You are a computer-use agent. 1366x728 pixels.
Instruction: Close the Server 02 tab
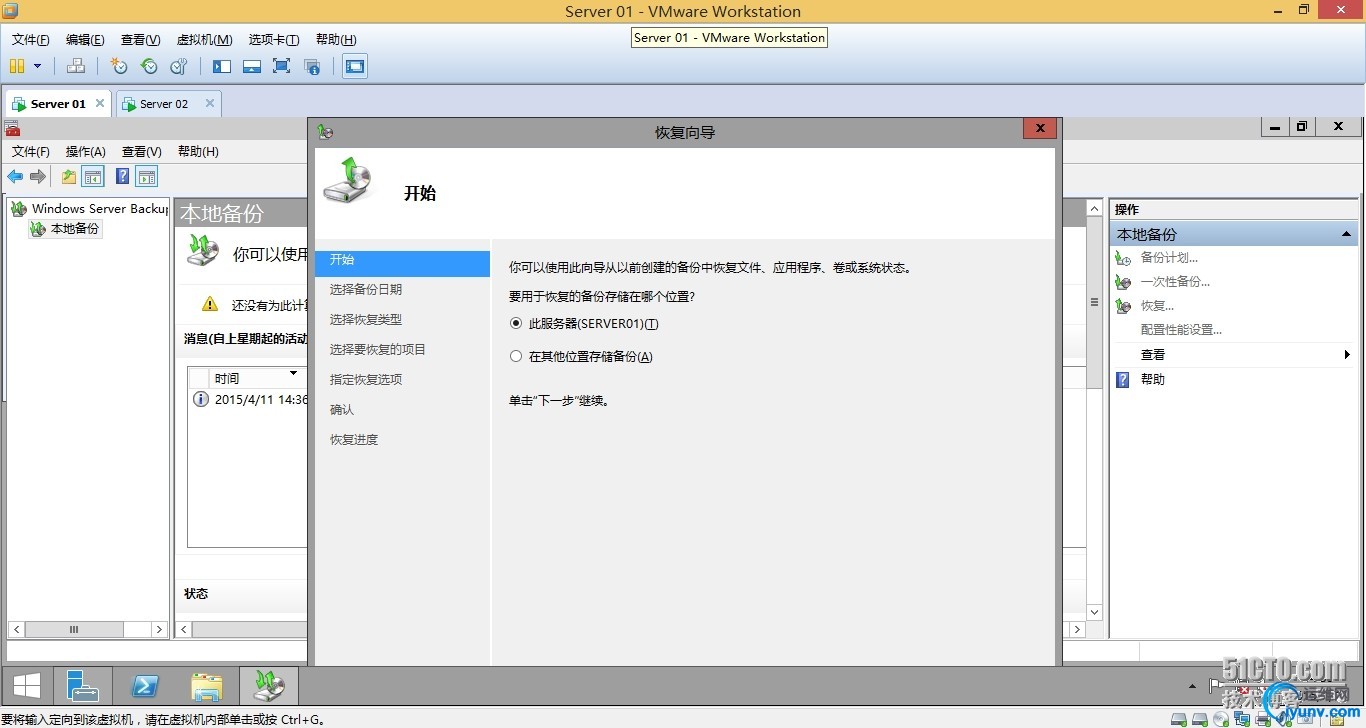click(210, 103)
